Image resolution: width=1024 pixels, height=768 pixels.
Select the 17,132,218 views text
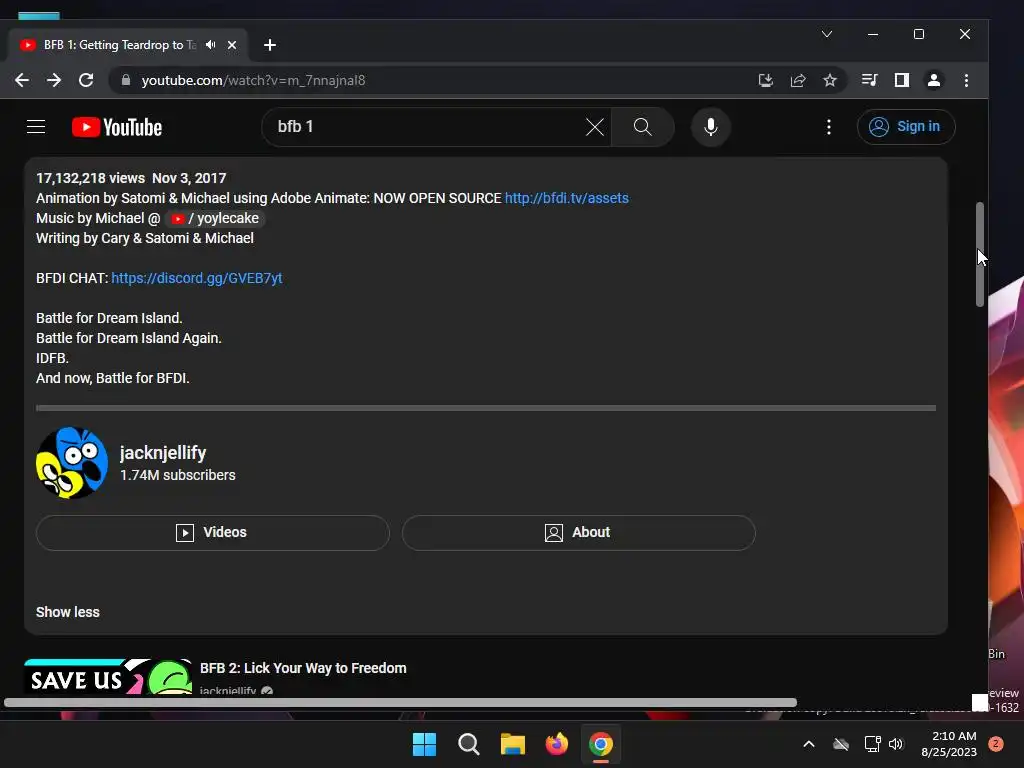(x=90, y=178)
